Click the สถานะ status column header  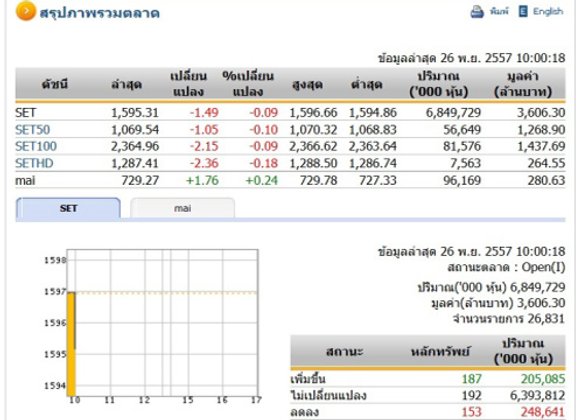tap(344, 351)
